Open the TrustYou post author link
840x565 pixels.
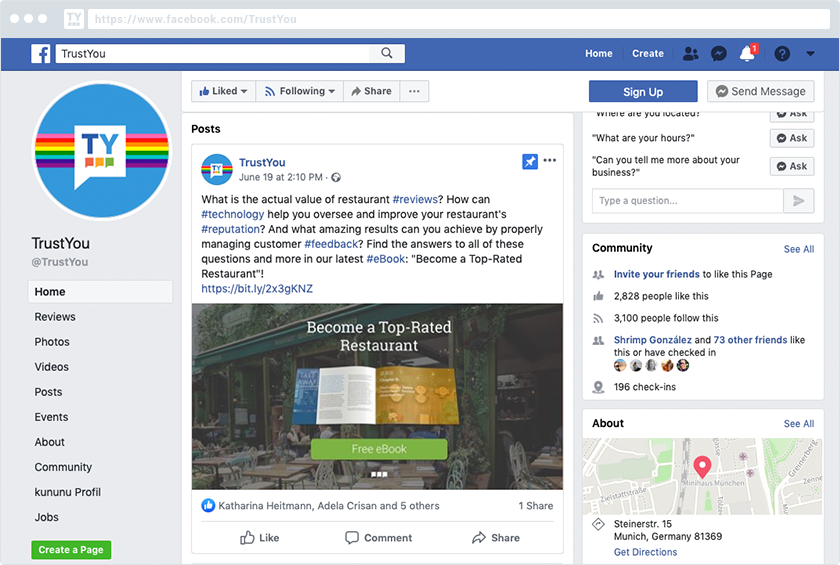tap(262, 162)
